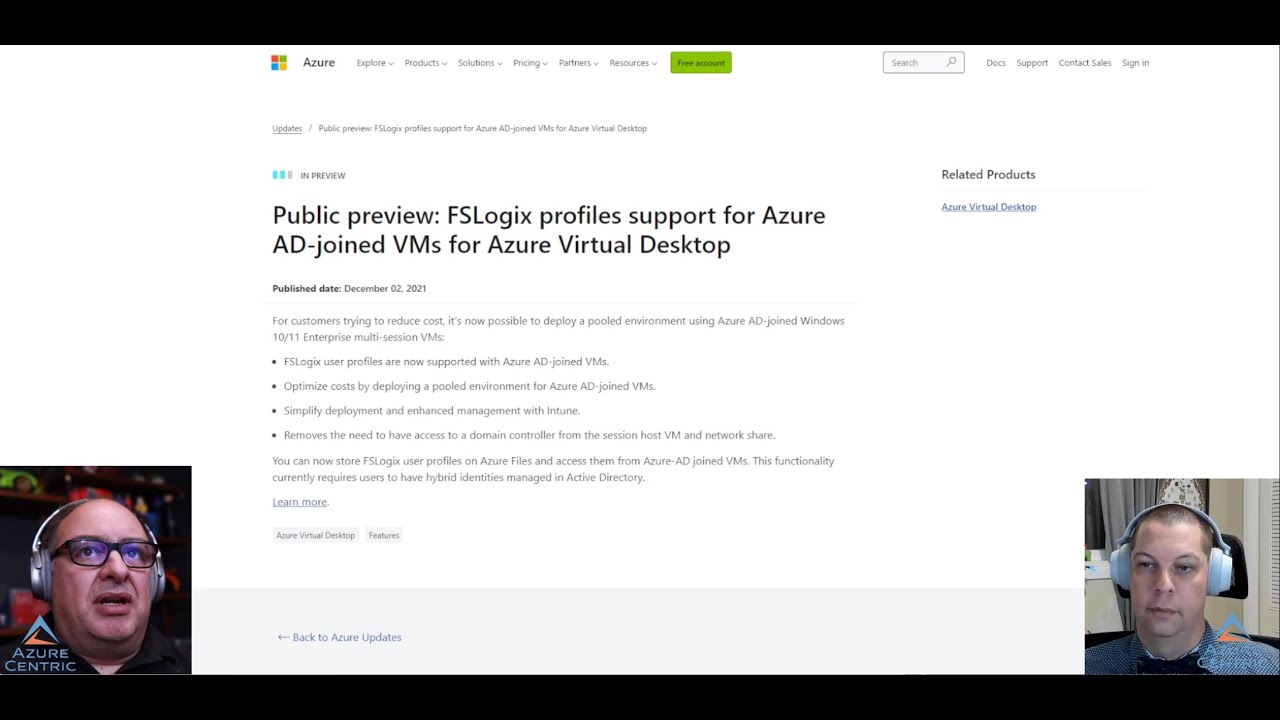This screenshot has width=1280, height=720.
Task: Focus the Search input field
Action: pos(923,62)
